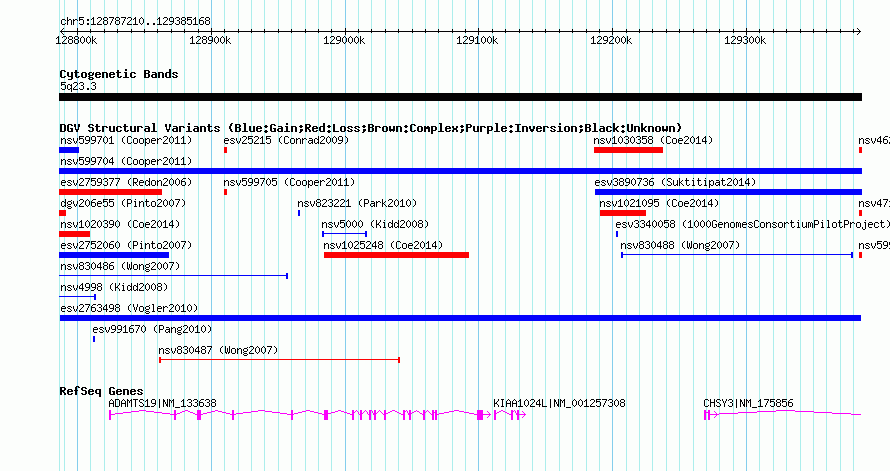The width and height of the screenshot is (890, 471).
Task: Click the 129300k ruler tick label
Action: point(745,40)
